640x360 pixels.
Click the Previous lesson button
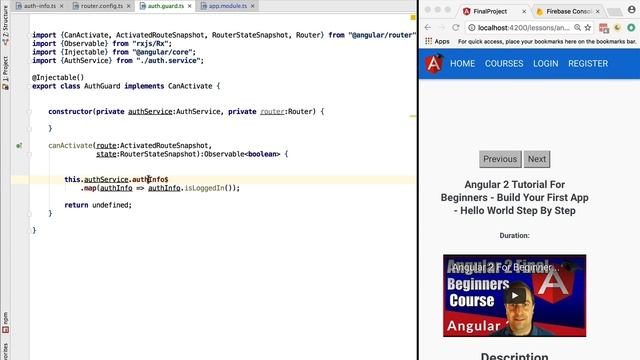click(x=500, y=159)
